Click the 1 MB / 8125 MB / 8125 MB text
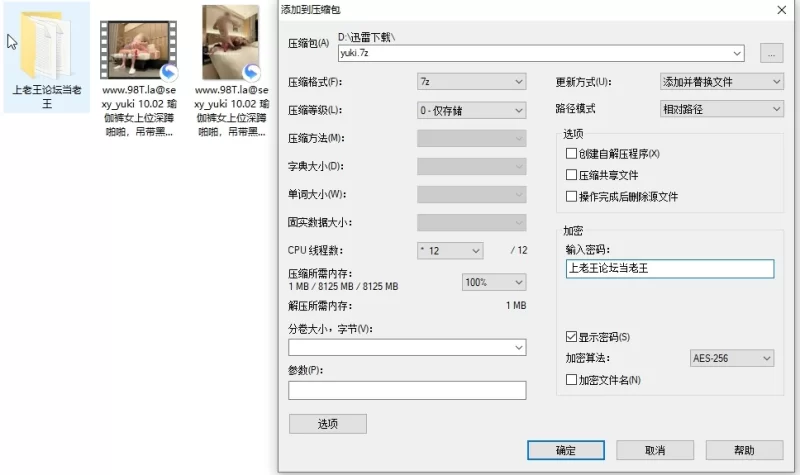 pos(343,286)
